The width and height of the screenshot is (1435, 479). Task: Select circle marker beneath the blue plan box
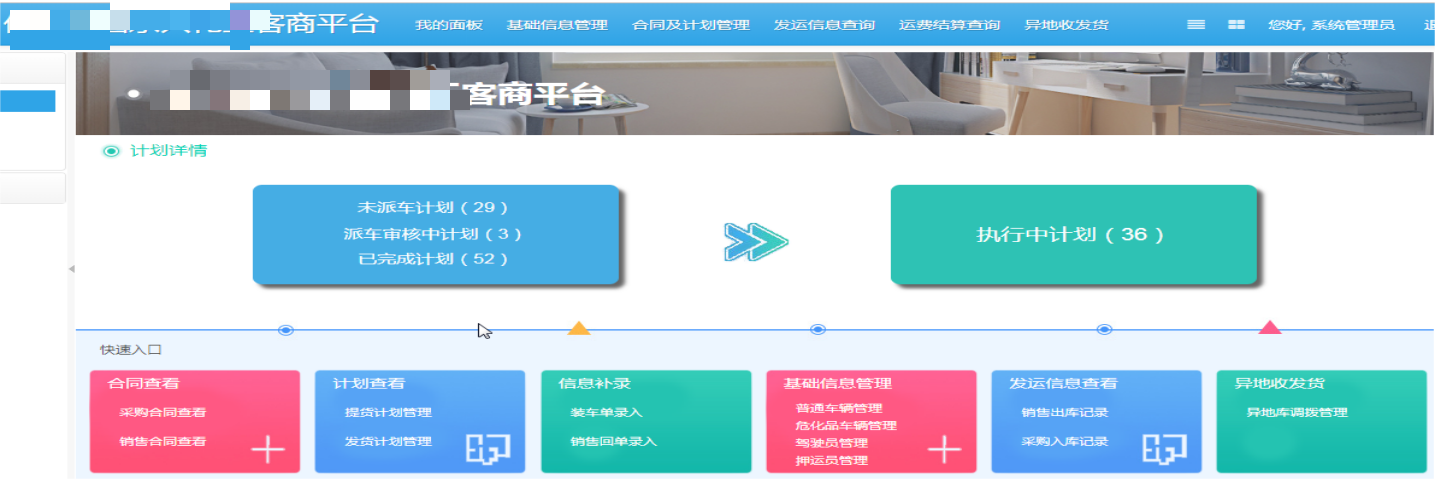coord(286,330)
